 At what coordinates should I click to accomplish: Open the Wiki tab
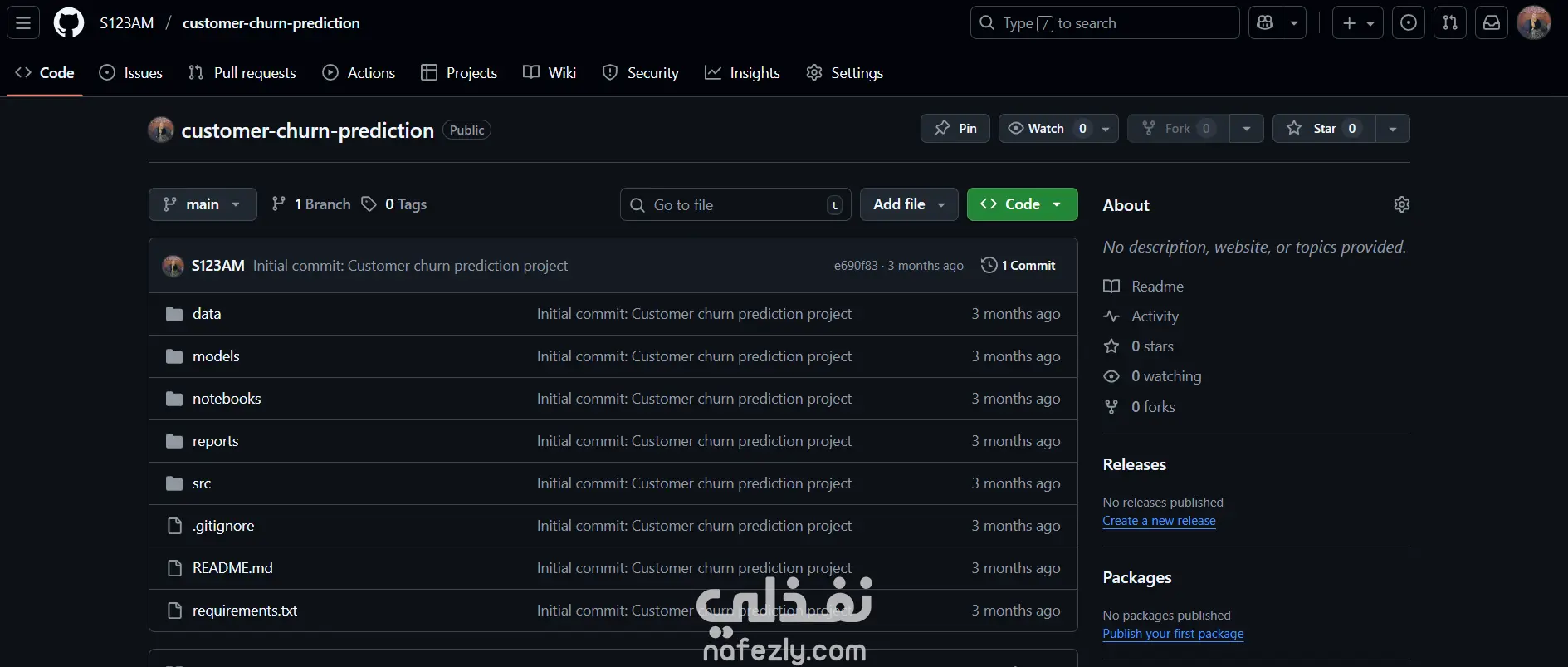[x=550, y=73]
